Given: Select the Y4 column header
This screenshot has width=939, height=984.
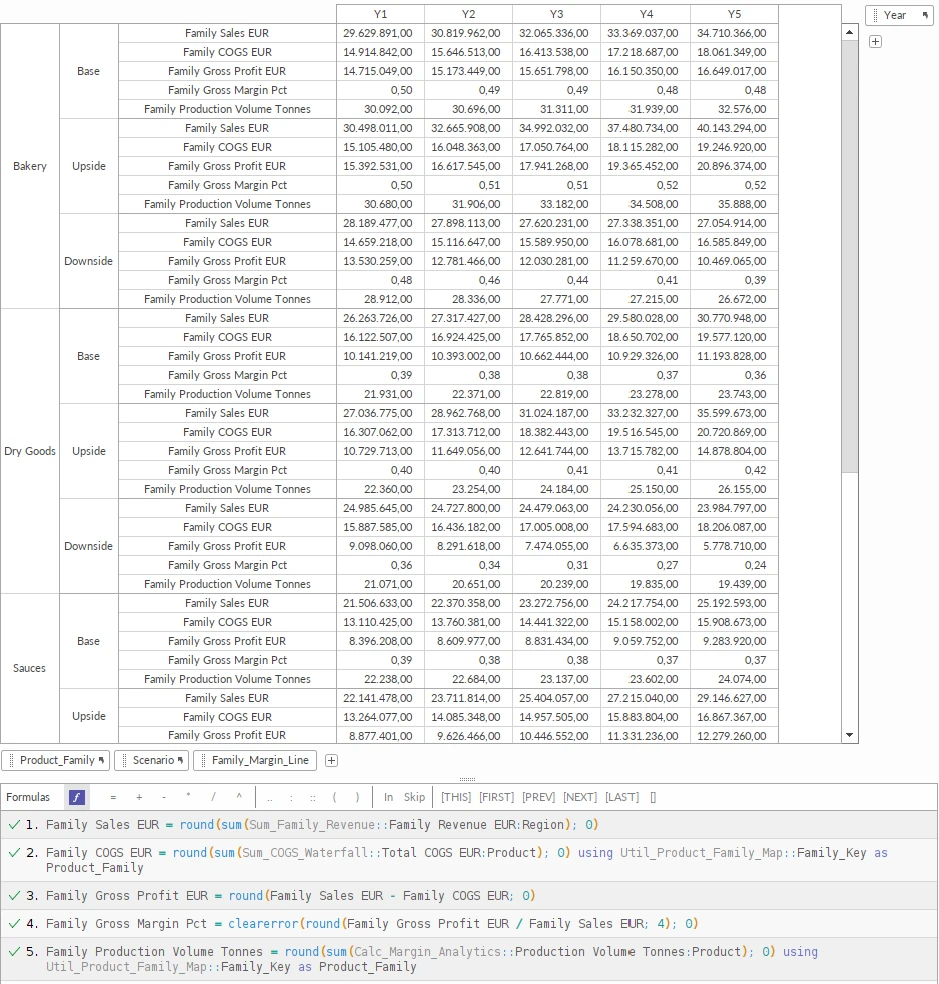Looking at the screenshot, I should click(646, 14).
